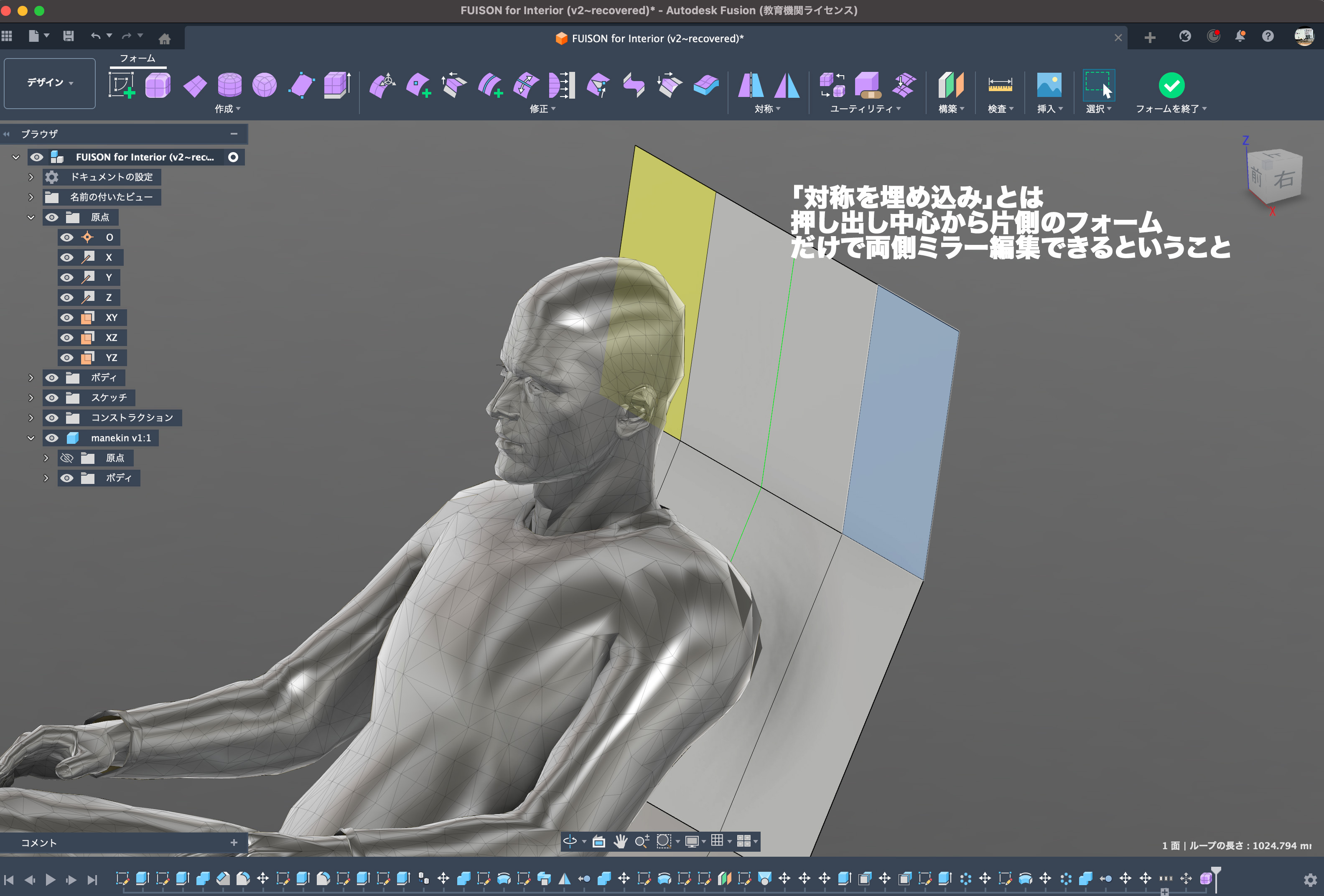This screenshot has height=896, width=1324.
Task: Hide the XY origin plane
Action: [x=67, y=318]
